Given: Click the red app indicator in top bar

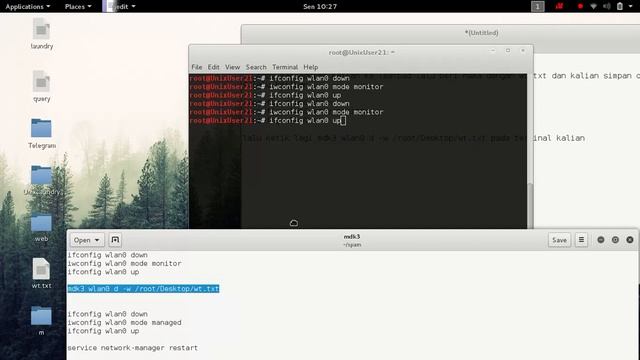Looking at the screenshot, I should coord(559,7).
